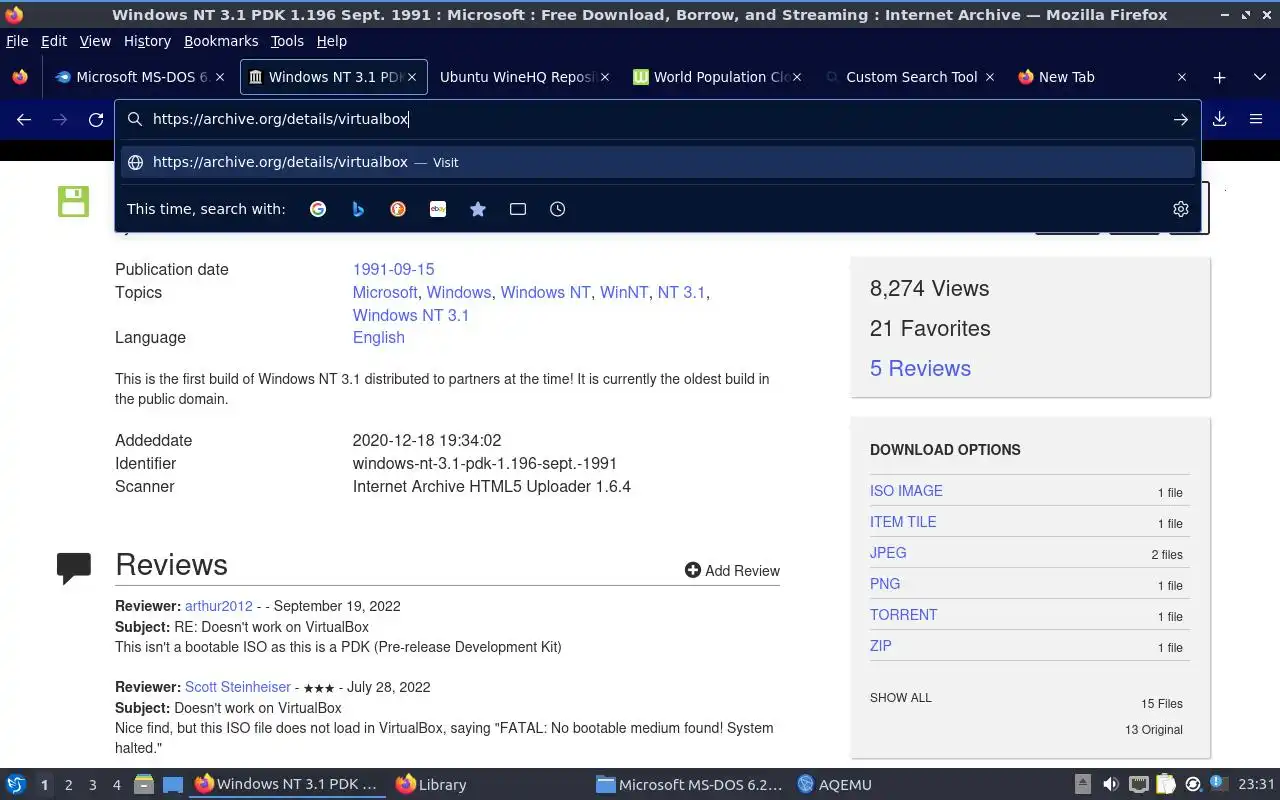
Task: Close the New Tab tab
Action: pyautogui.click(x=1182, y=77)
